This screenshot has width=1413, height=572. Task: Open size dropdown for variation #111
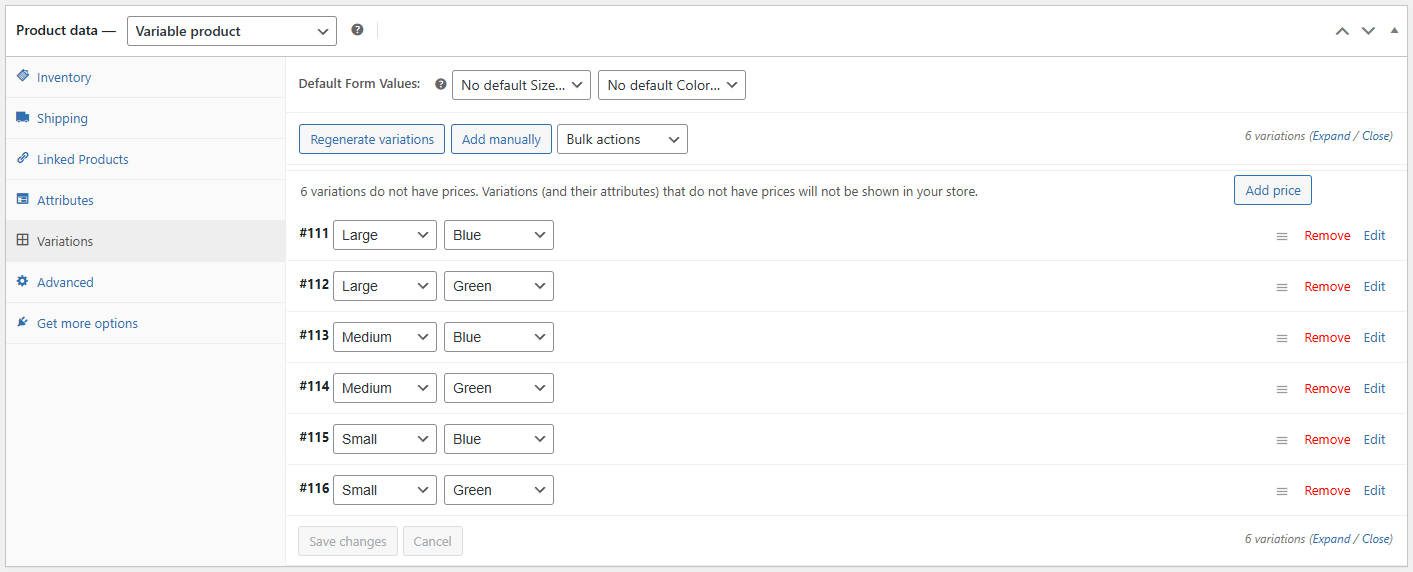[385, 235]
